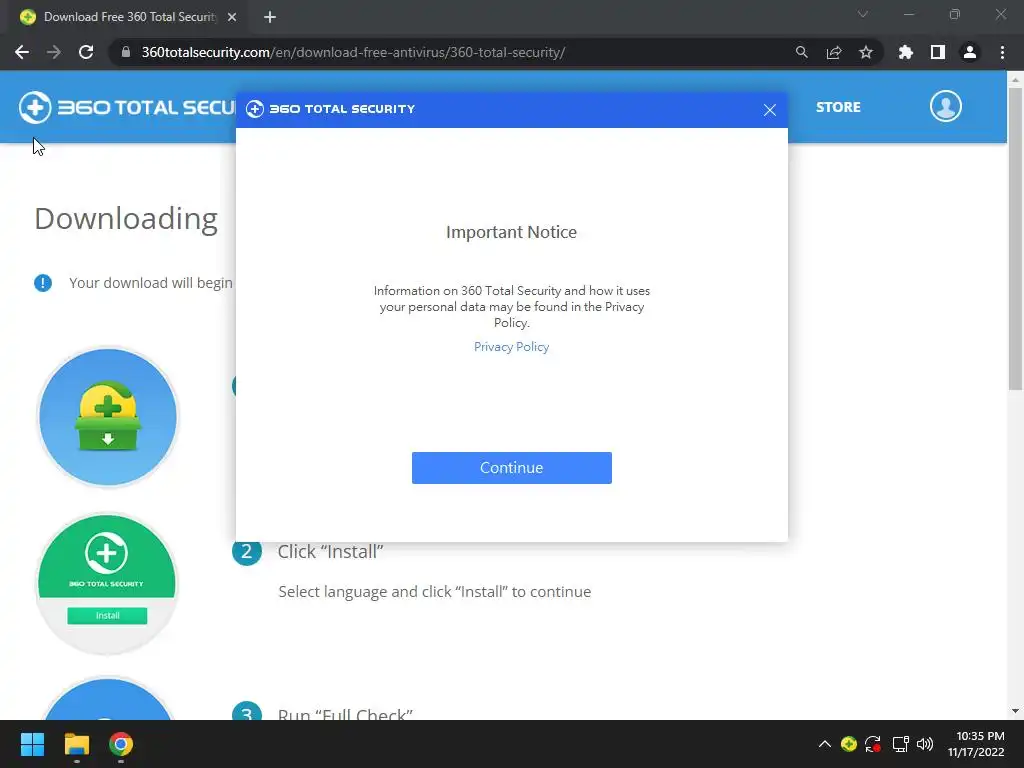This screenshot has height=768, width=1024.
Task: Open the user account avatar icon
Action: 946,106
